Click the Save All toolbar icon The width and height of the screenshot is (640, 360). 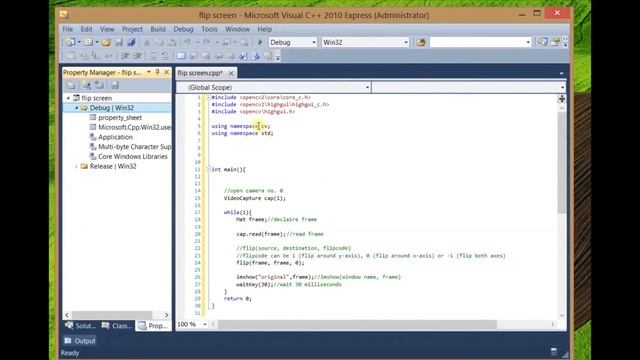tap(131, 42)
